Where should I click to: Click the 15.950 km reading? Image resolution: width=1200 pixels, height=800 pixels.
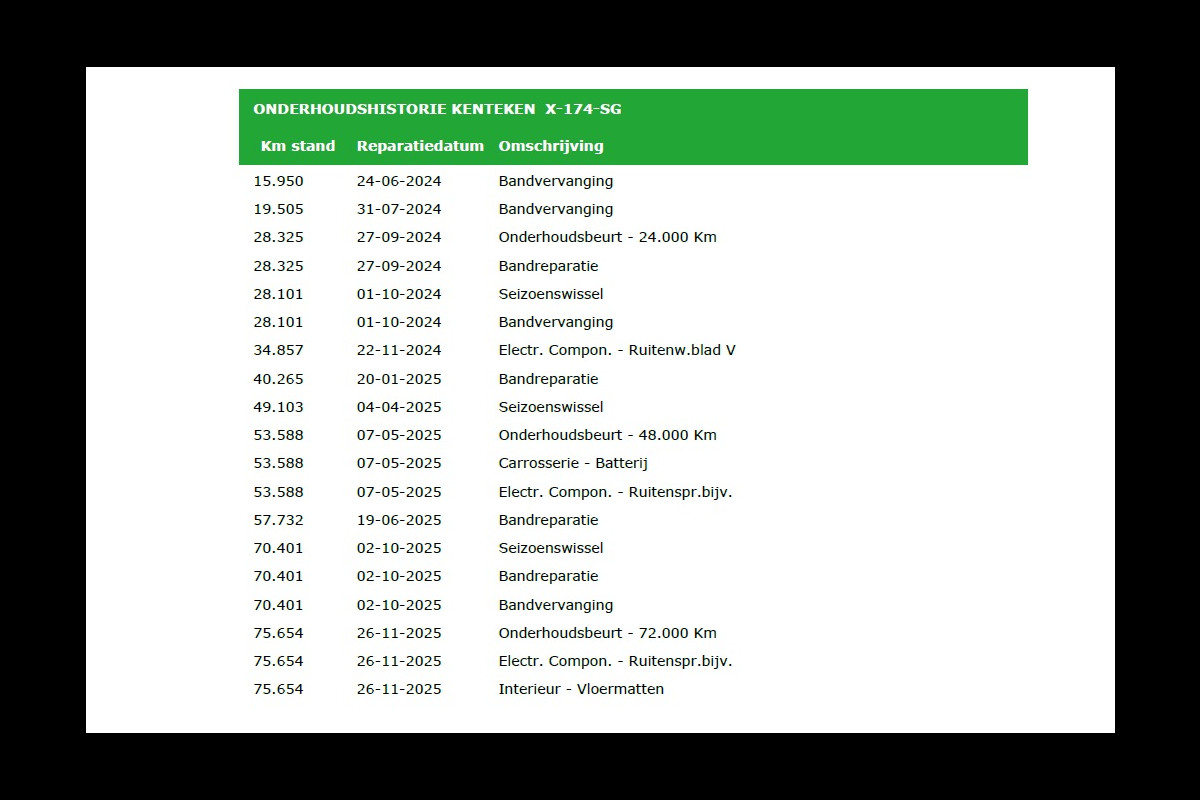[279, 182]
